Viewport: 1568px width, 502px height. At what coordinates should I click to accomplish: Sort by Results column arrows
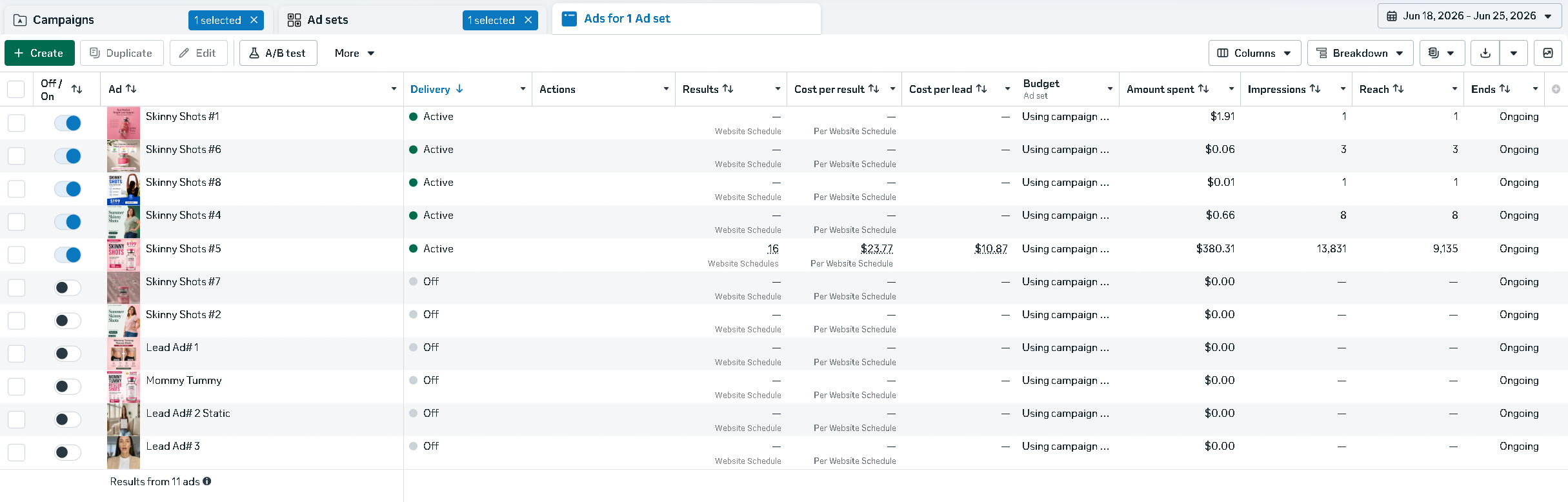tap(728, 89)
